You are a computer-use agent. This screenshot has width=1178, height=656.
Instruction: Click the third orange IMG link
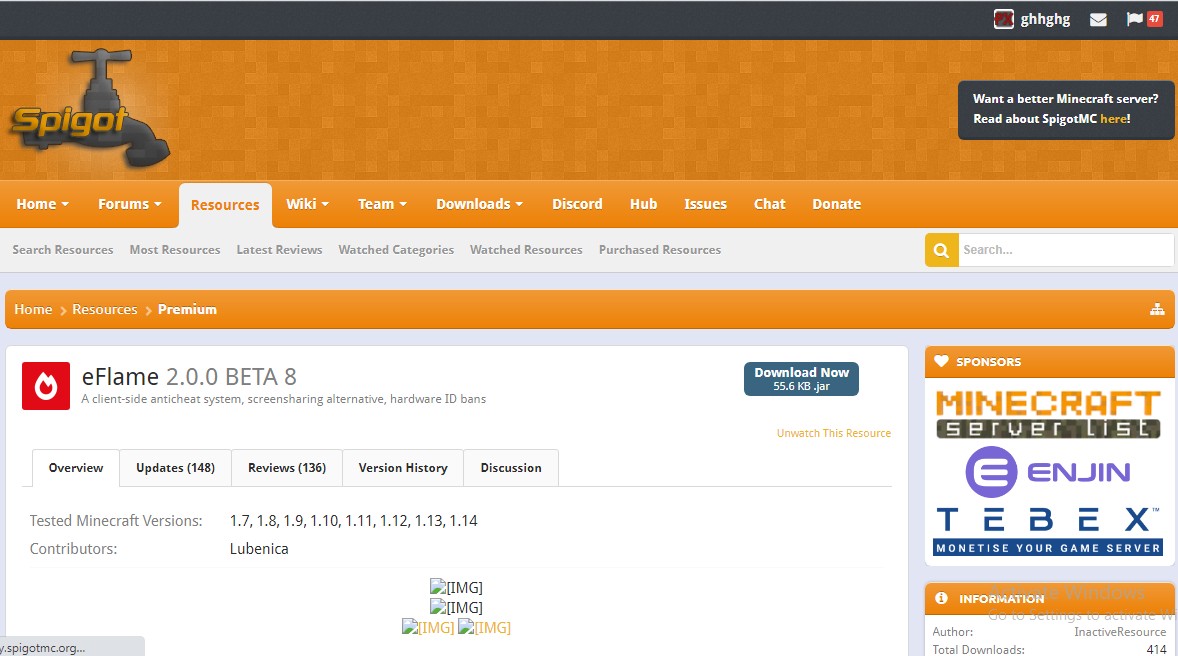[x=428, y=627]
